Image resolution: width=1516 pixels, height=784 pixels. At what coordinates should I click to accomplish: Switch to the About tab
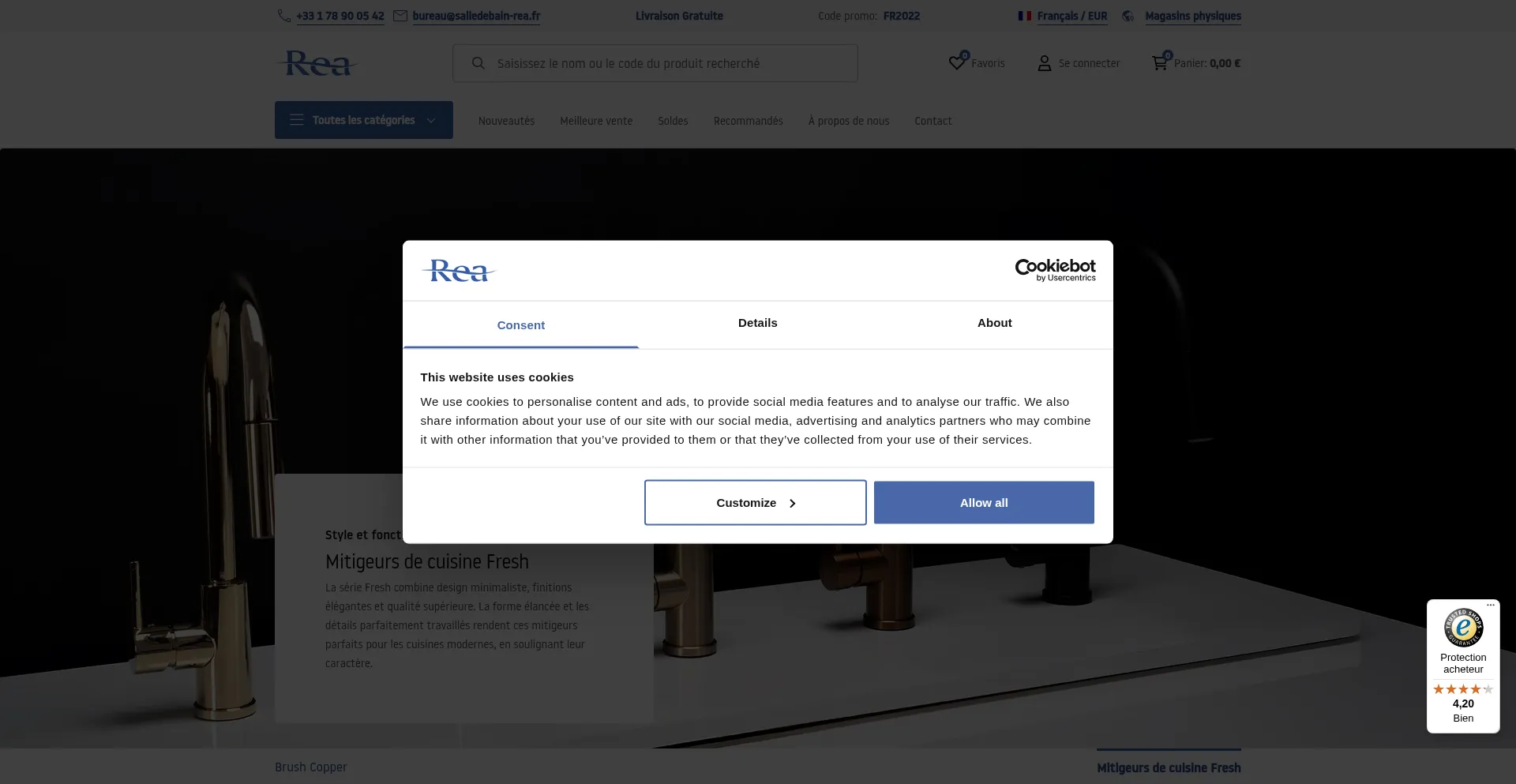coord(994,323)
